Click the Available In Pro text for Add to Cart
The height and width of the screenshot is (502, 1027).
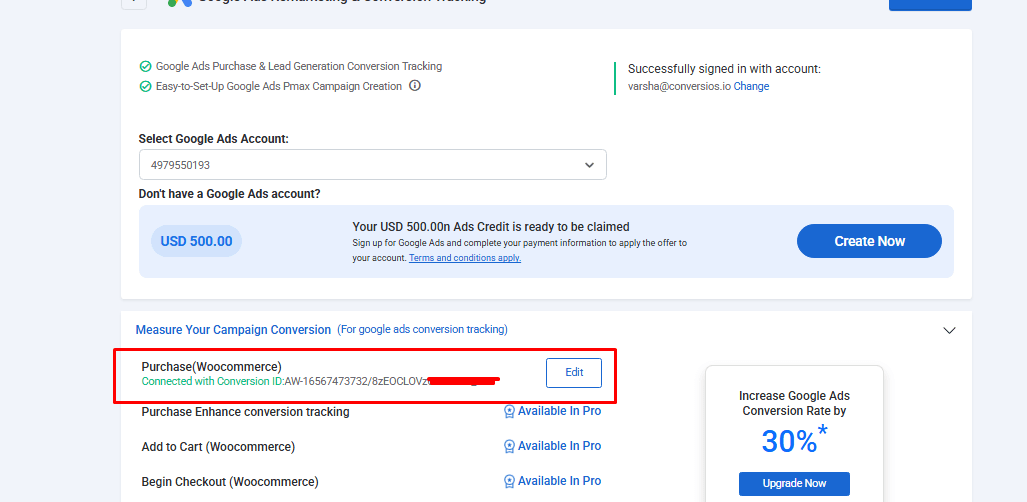pyautogui.click(x=559, y=446)
